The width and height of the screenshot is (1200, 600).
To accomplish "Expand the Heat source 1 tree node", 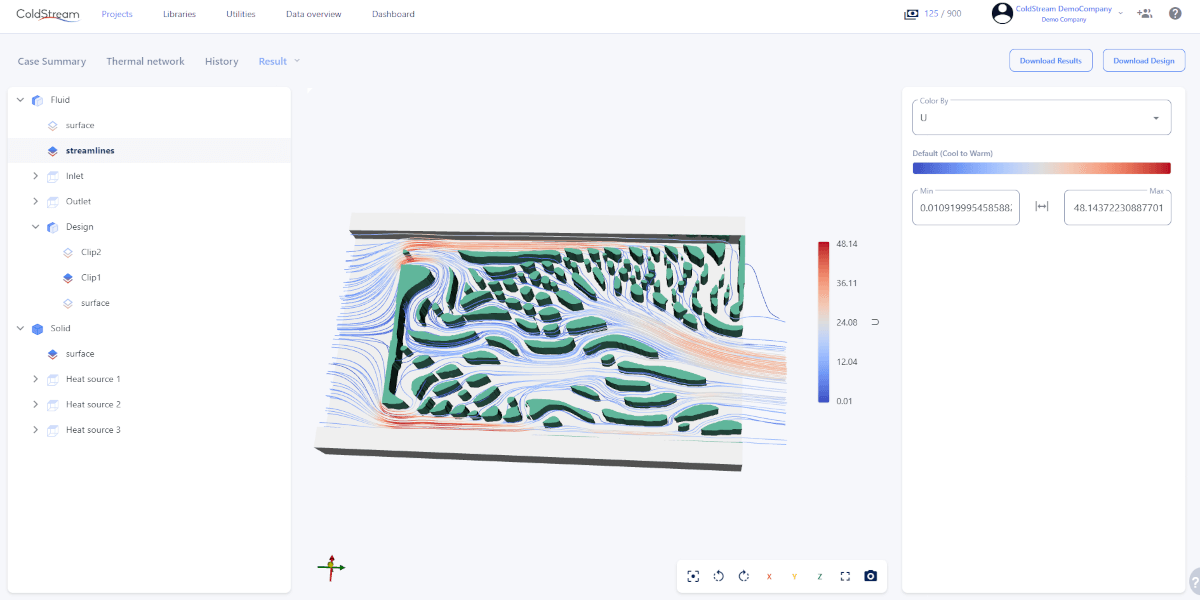I will click(x=36, y=379).
